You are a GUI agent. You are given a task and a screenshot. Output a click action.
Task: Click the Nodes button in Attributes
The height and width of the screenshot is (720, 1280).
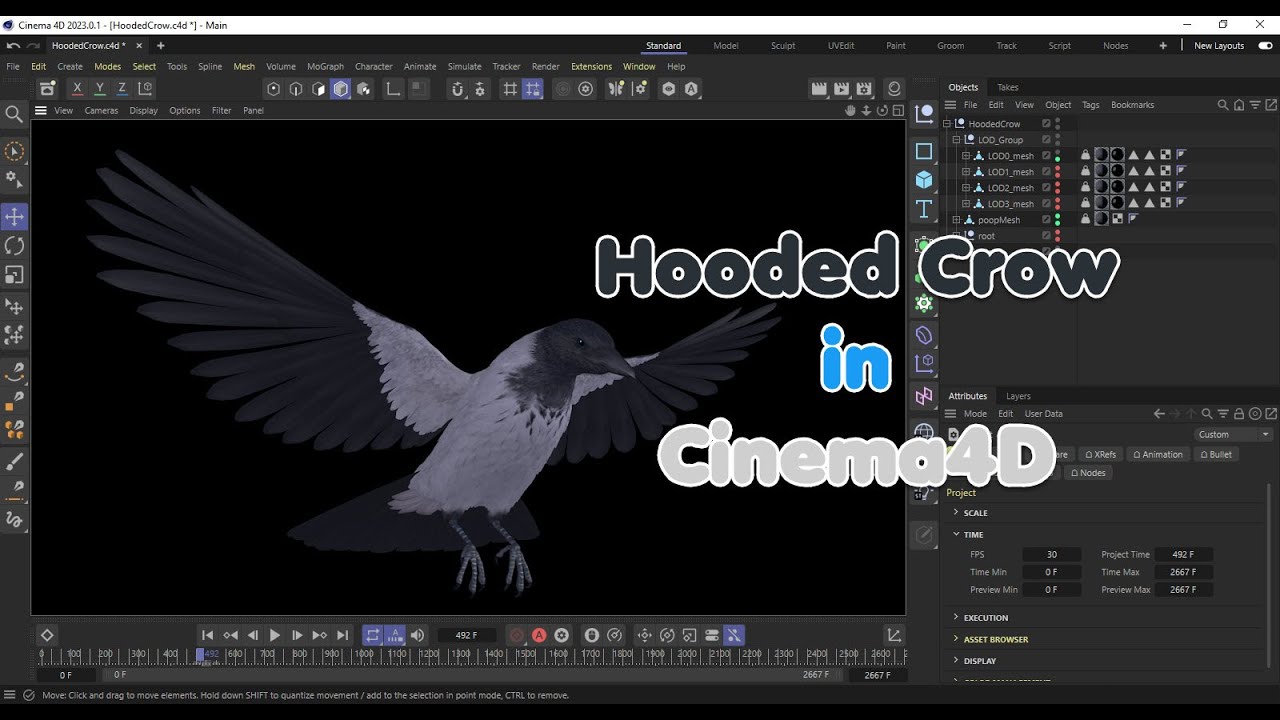pyautogui.click(x=1088, y=473)
